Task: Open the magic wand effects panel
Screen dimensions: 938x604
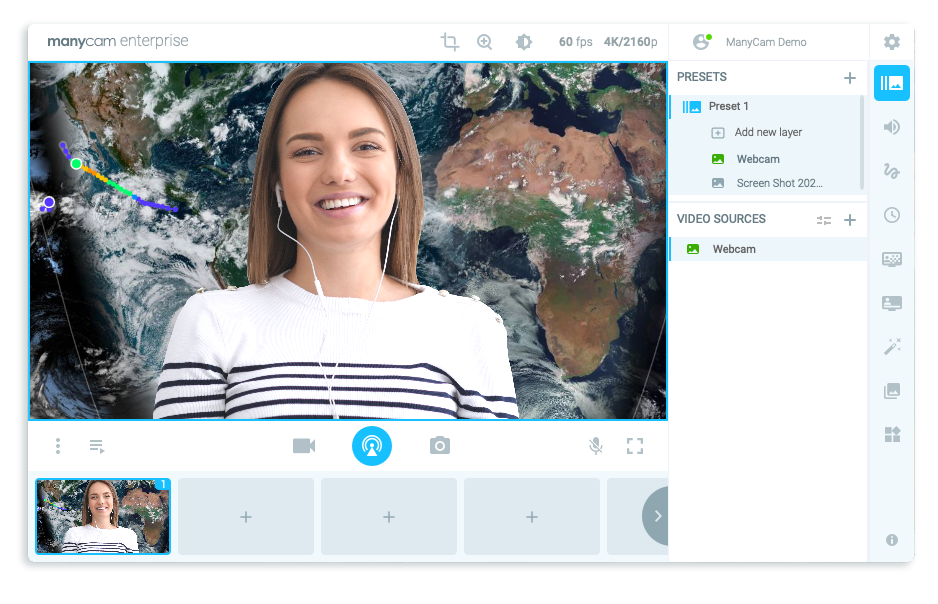Action: point(891,347)
